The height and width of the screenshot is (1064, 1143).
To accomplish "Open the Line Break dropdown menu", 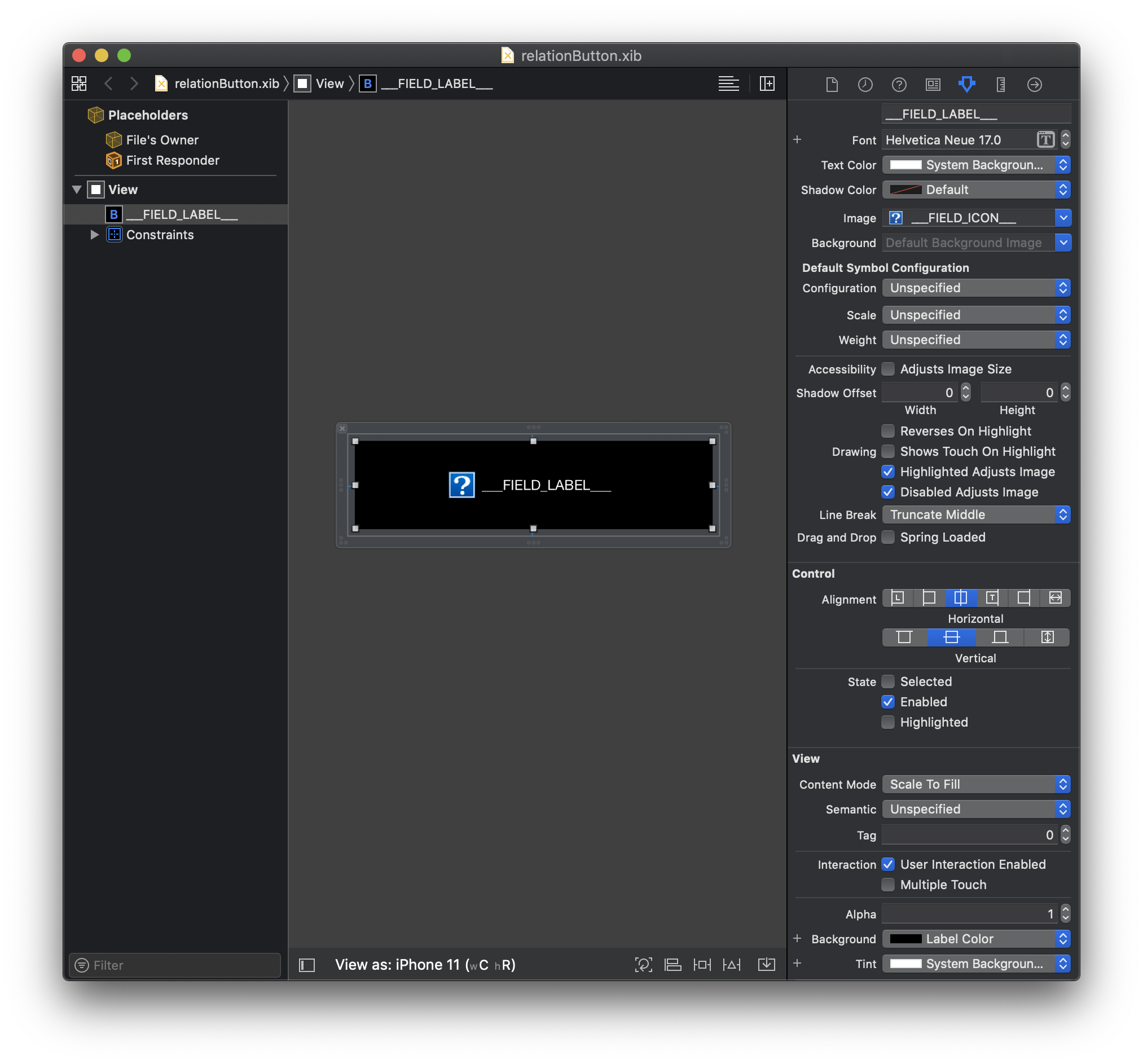I will click(975, 514).
